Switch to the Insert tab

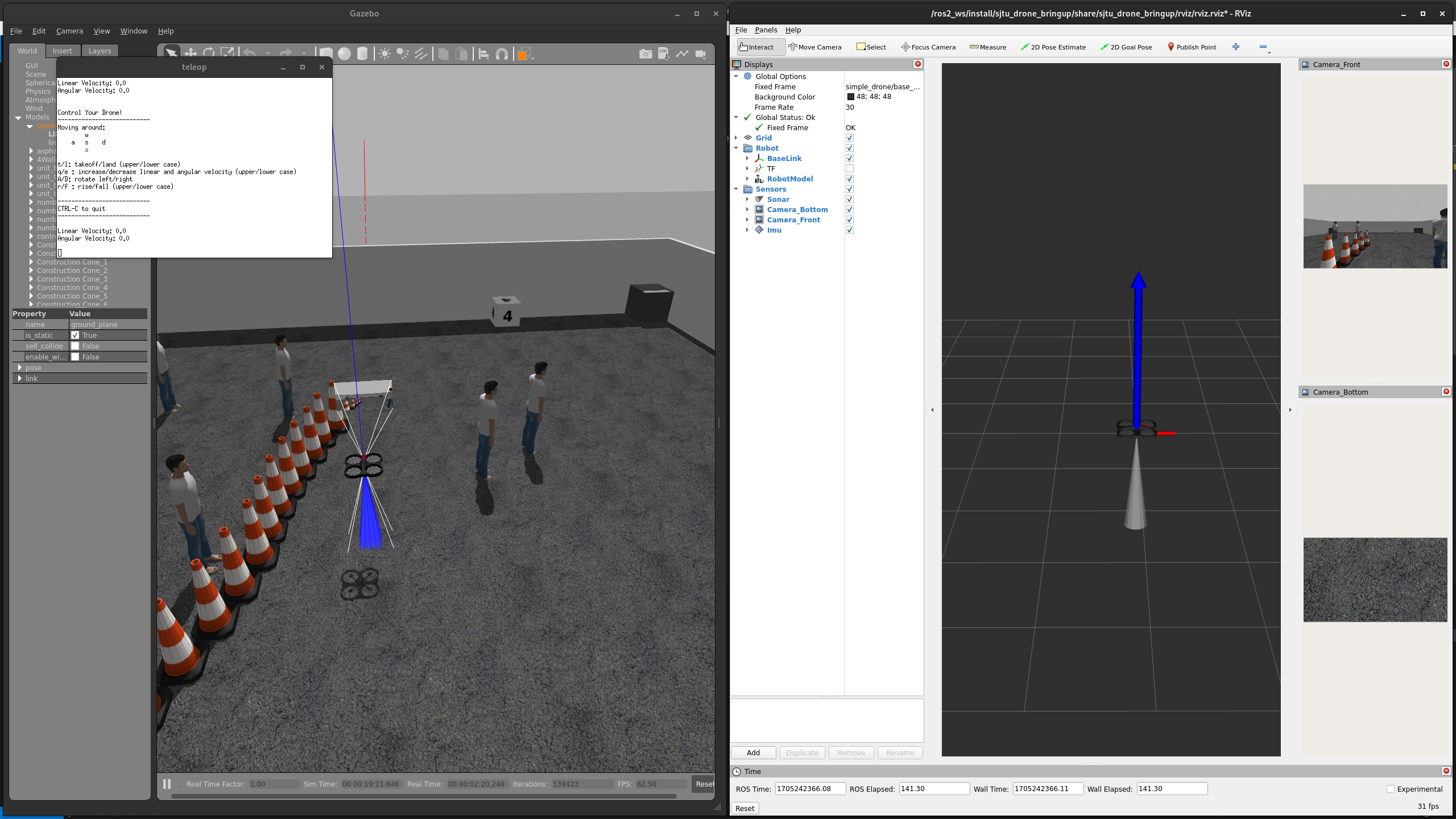(62, 51)
